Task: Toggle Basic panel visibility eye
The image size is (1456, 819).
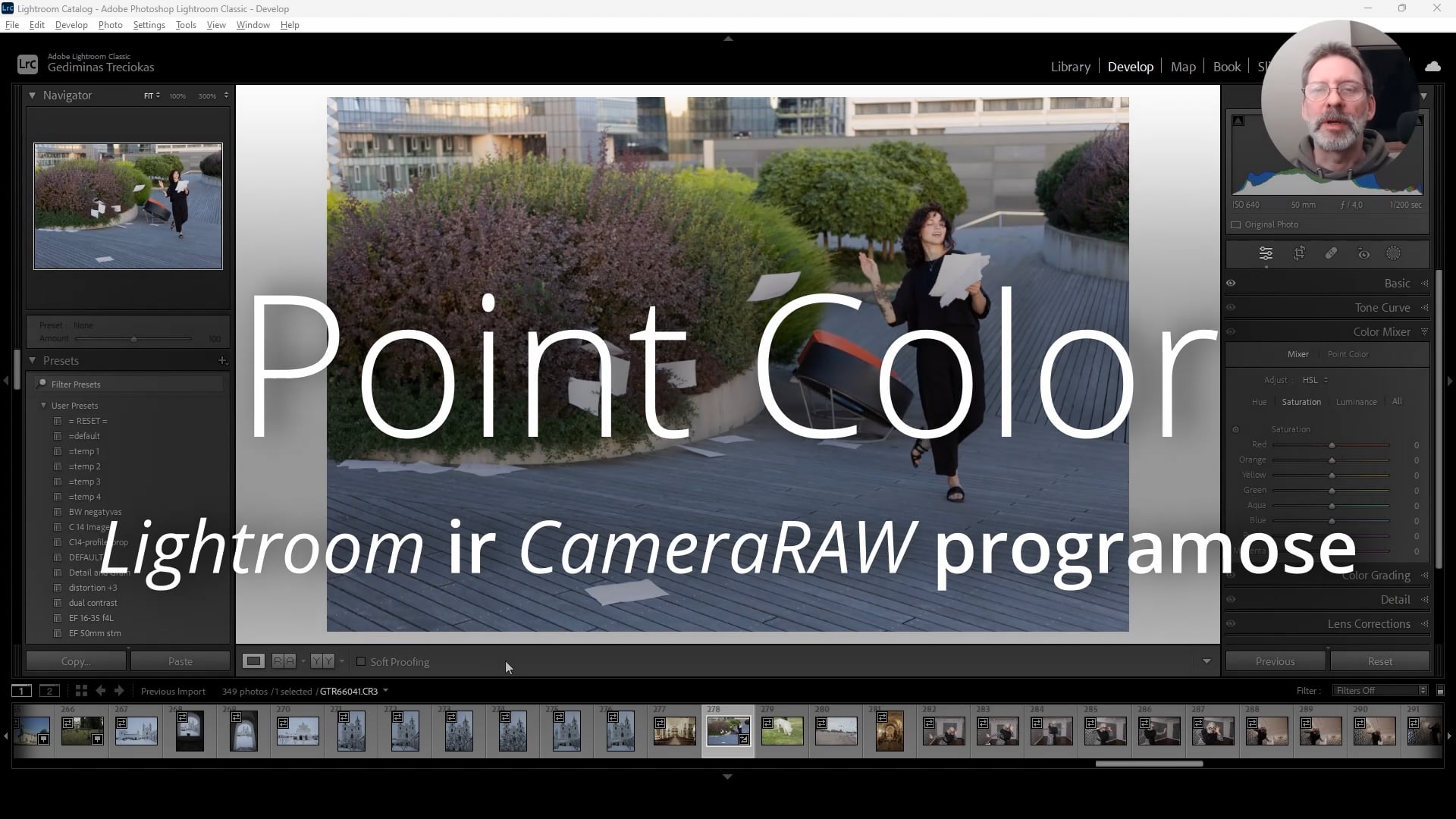Action: point(1231,283)
